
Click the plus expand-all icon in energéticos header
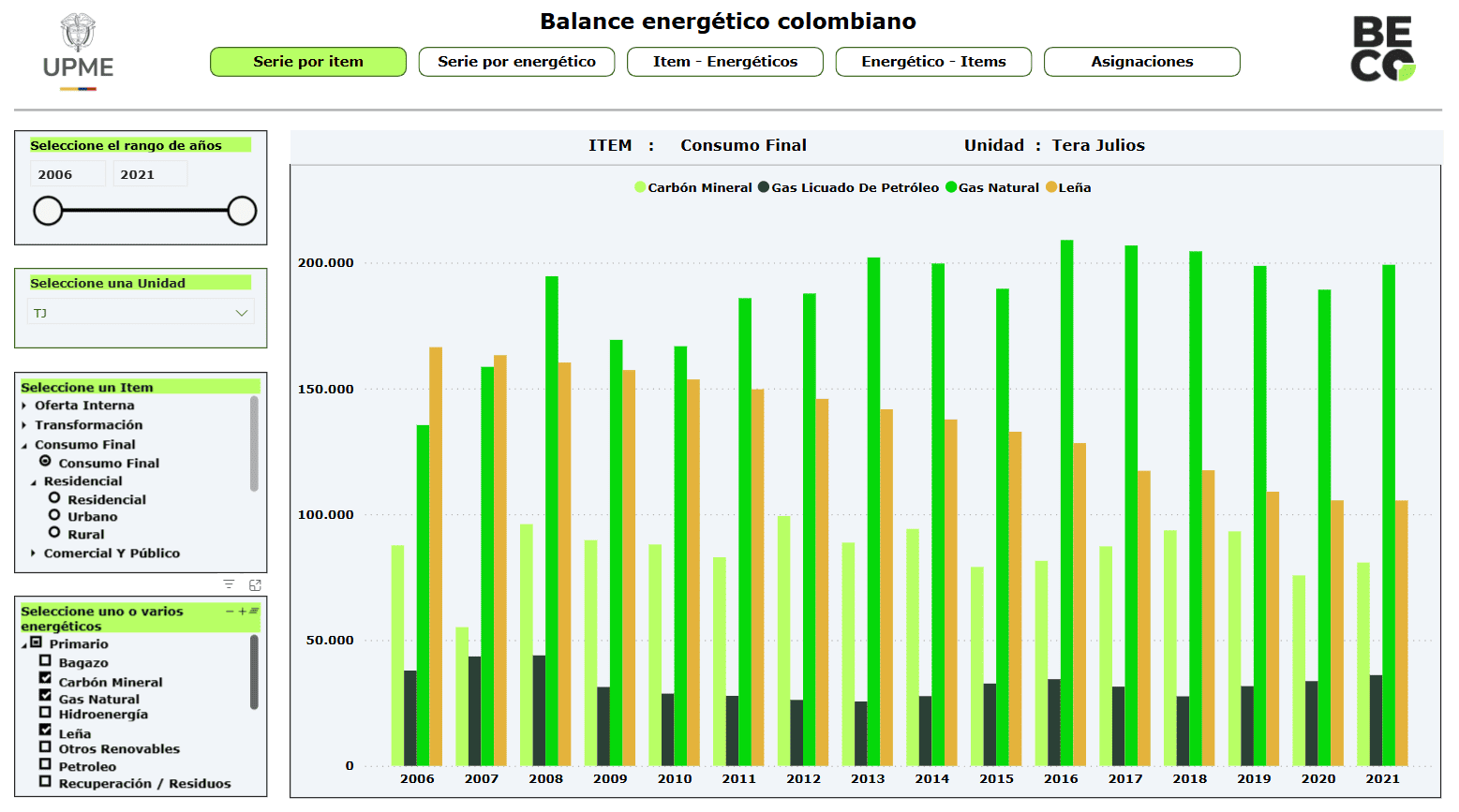pos(242,612)
